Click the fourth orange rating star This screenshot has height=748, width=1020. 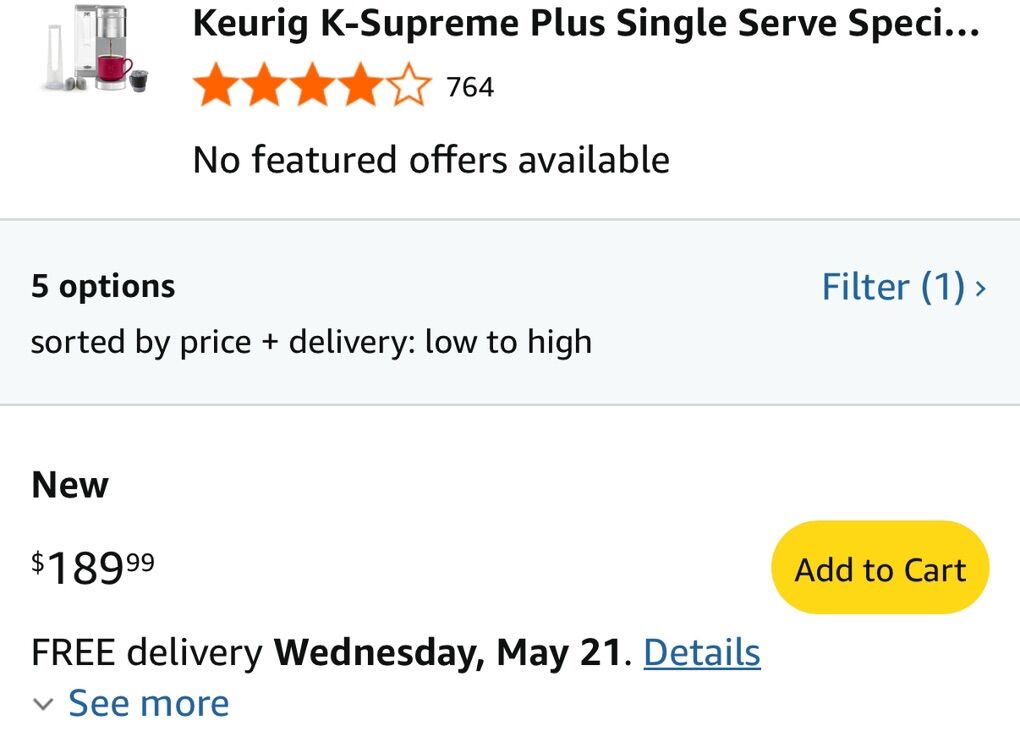pyautogui.click(x=361, y=87)
